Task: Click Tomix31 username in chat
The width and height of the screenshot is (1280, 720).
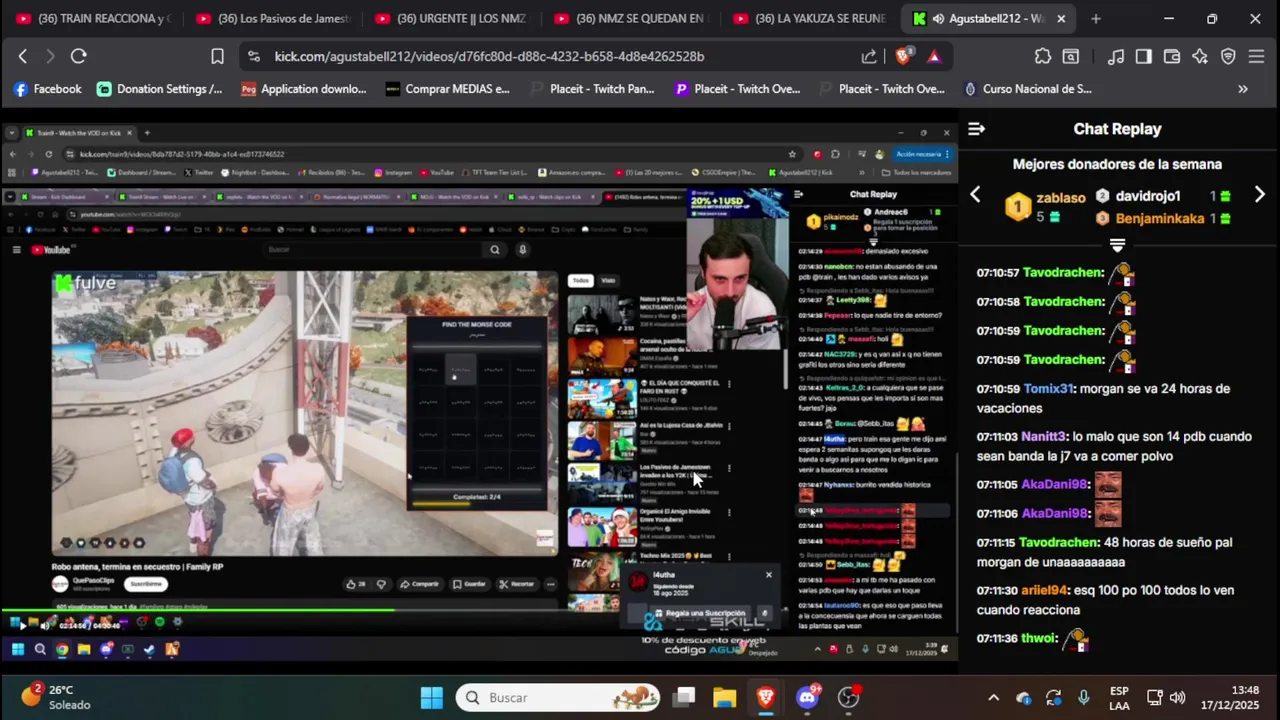Action: [x=1048, y=388]
